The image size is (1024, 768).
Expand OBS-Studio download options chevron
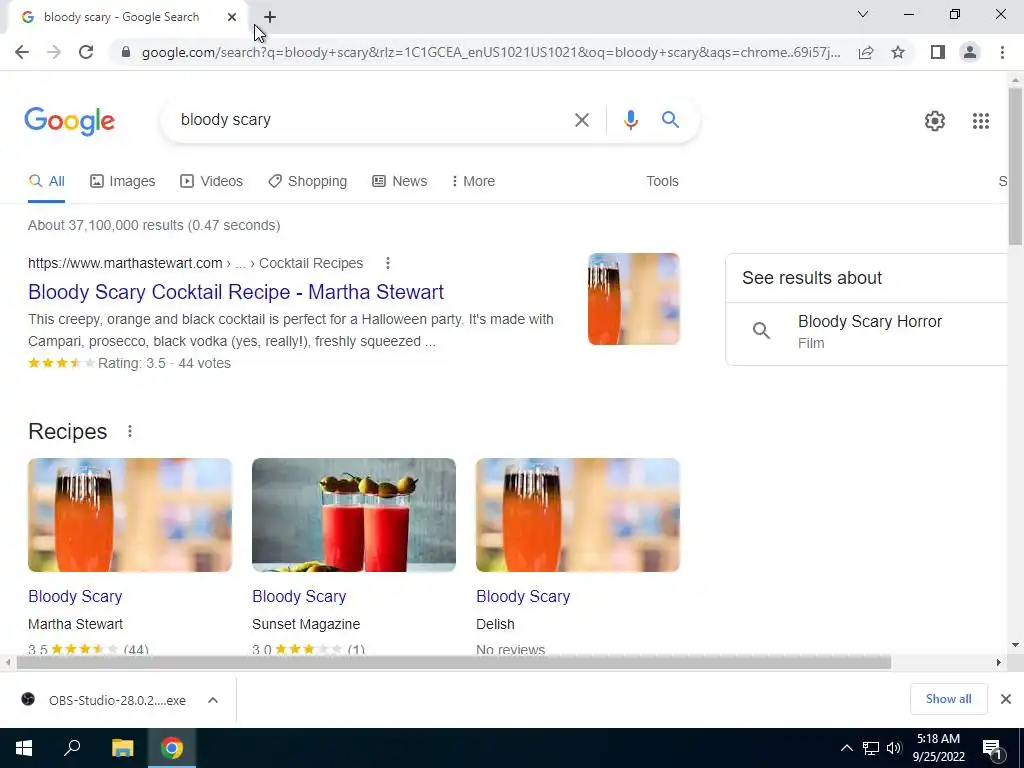point(213,700)
